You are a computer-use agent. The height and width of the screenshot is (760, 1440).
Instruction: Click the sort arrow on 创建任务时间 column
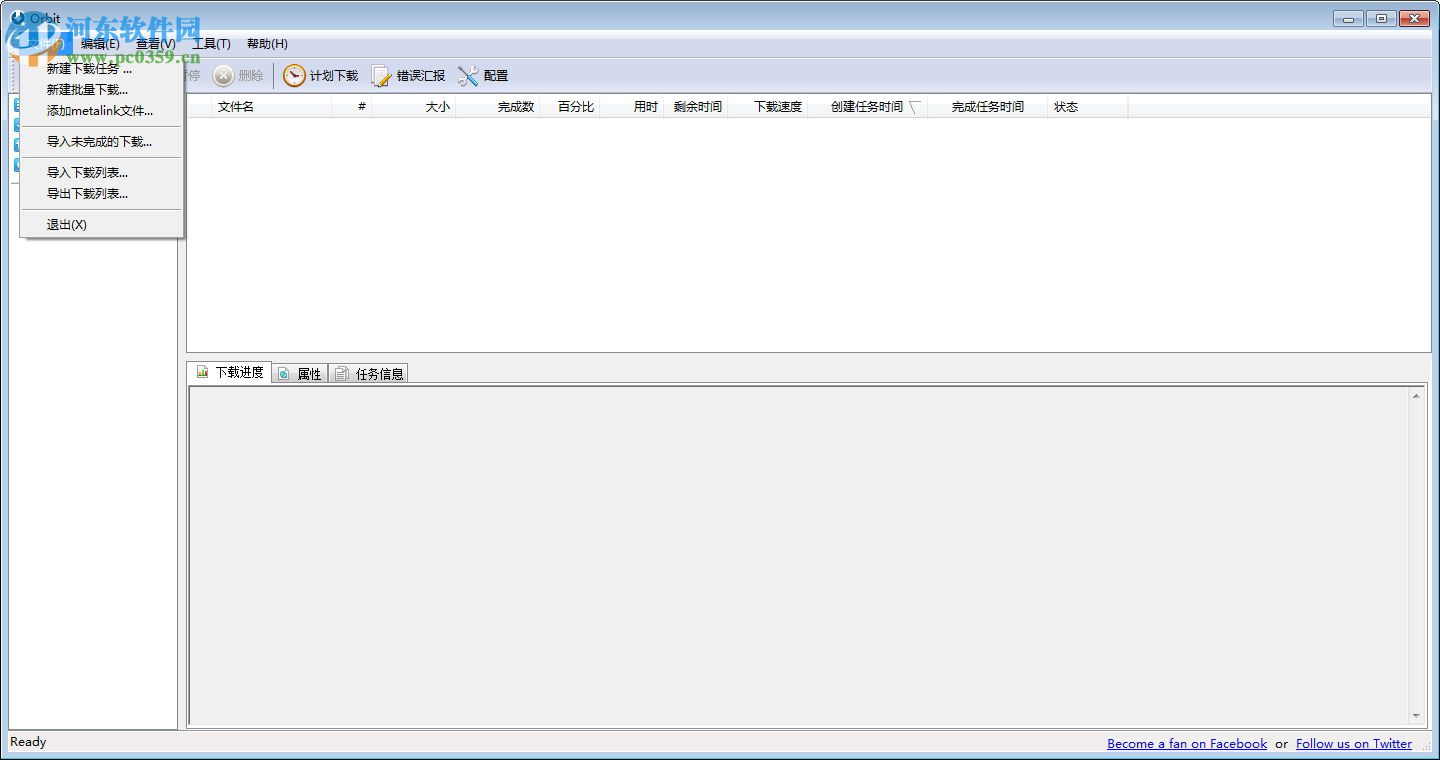click(x=916, y=106)
